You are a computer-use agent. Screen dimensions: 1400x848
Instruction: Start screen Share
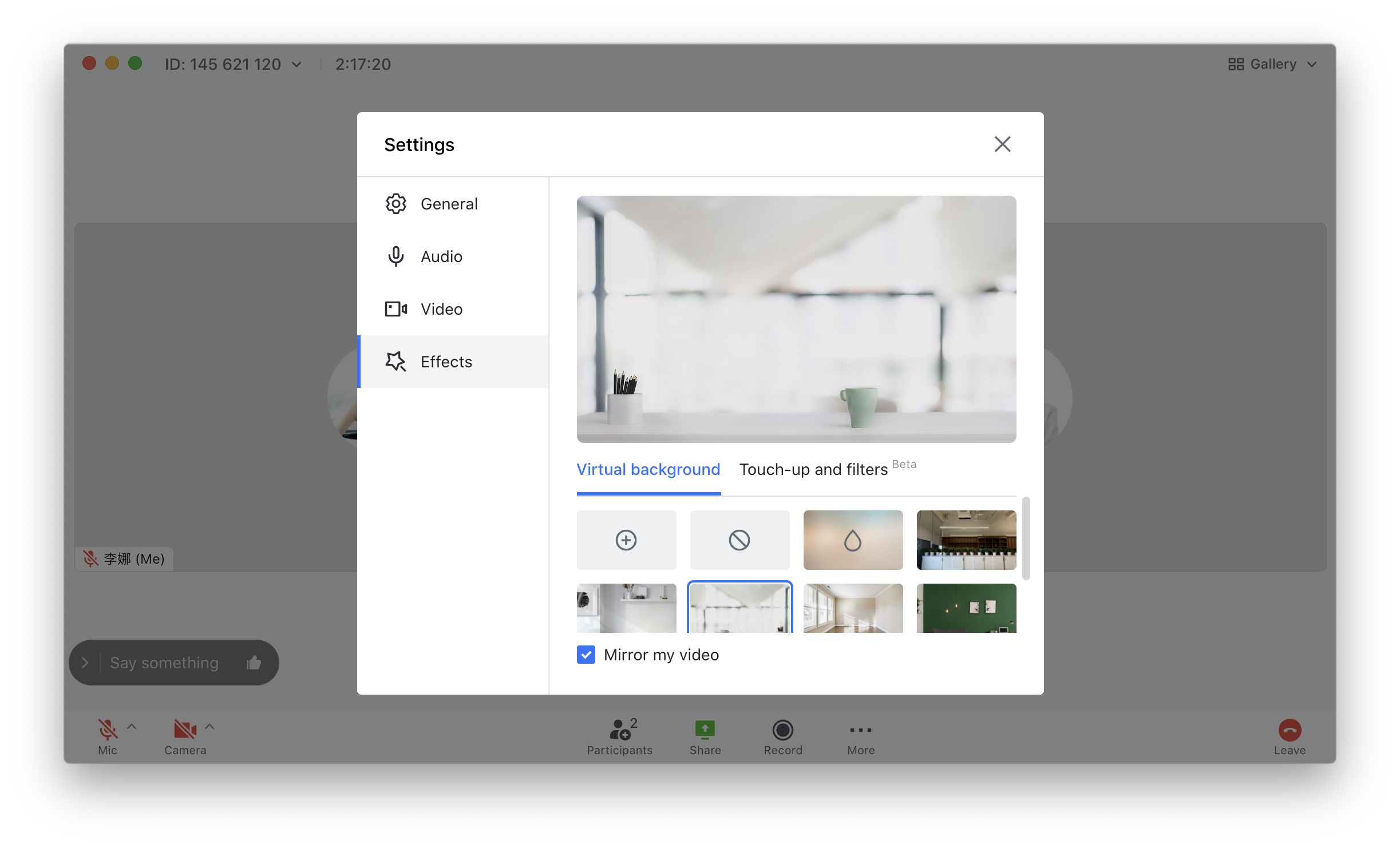tap(705, 737)
